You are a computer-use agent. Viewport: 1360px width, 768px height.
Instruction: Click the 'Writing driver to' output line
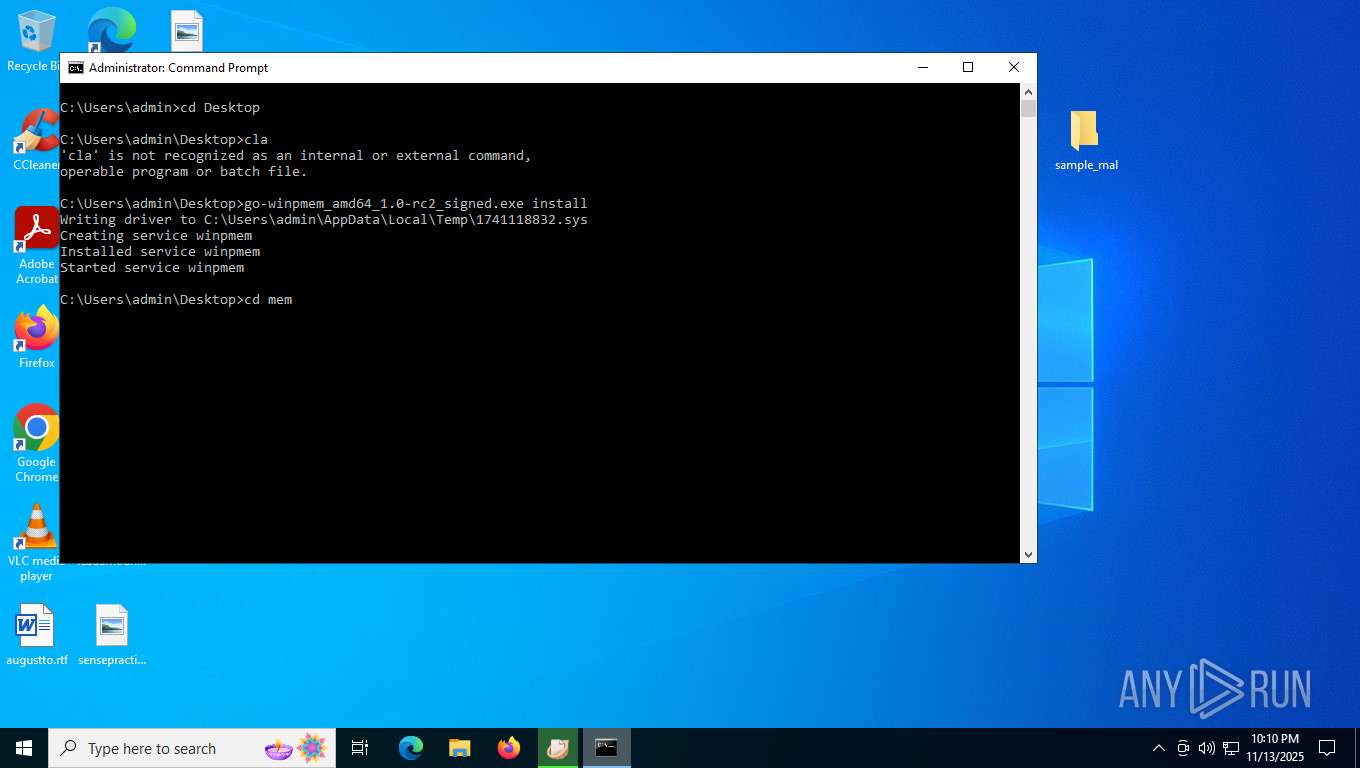[x=324, y=220]
